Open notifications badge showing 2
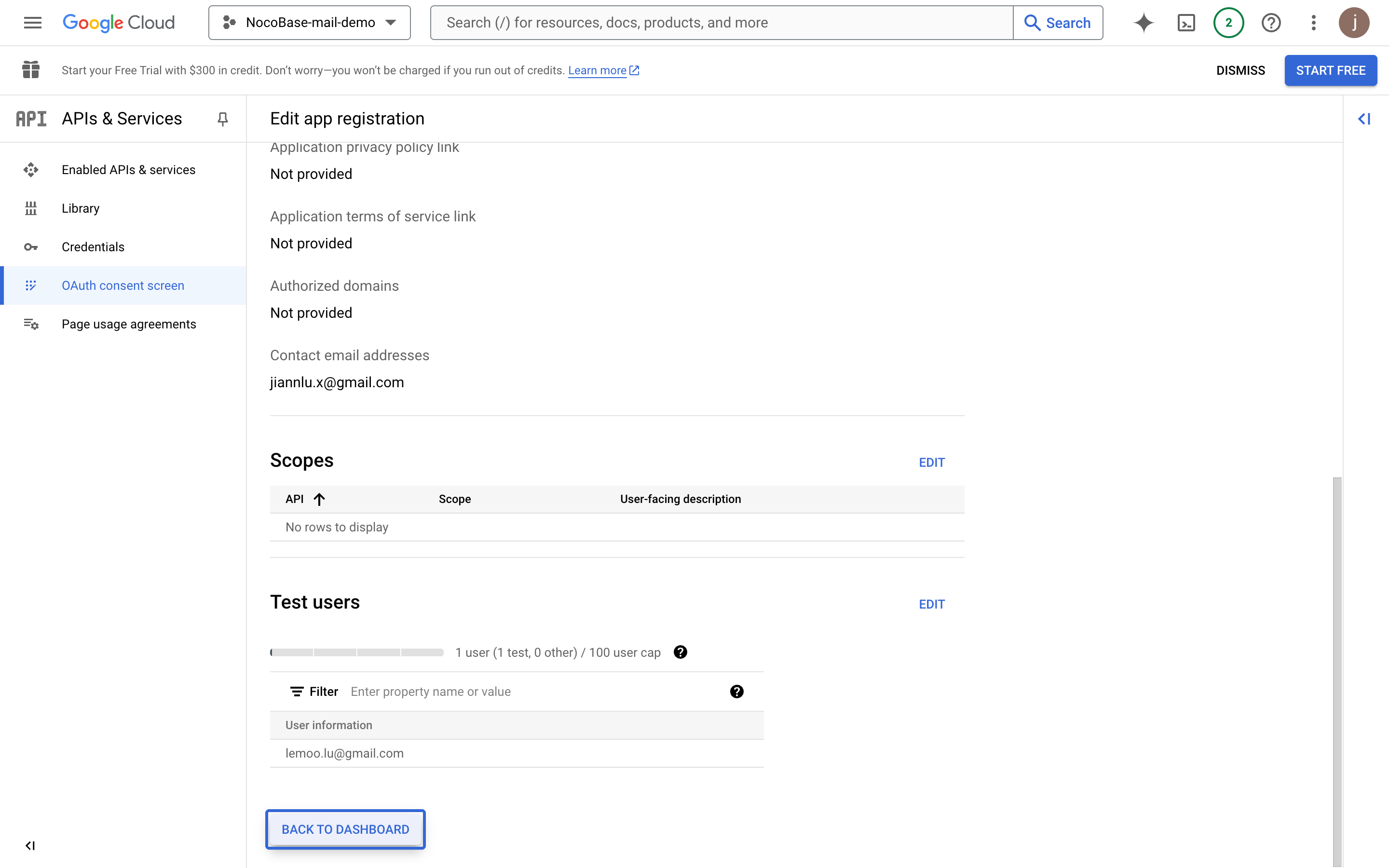 pyautogui.click(x=1228, y=22)
